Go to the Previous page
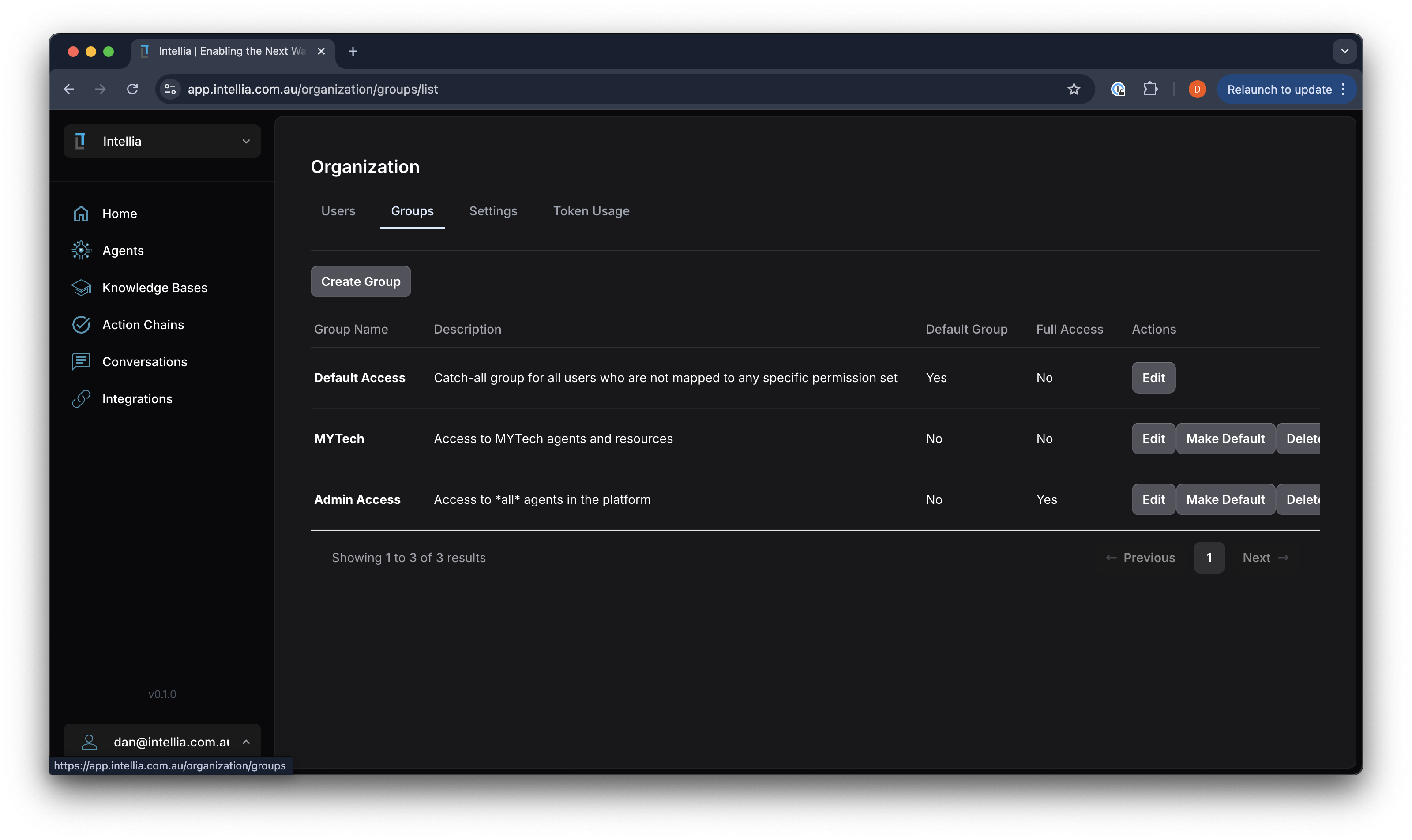Image resolution: width=1412 pixels, height=840 pixels. 1140,558
